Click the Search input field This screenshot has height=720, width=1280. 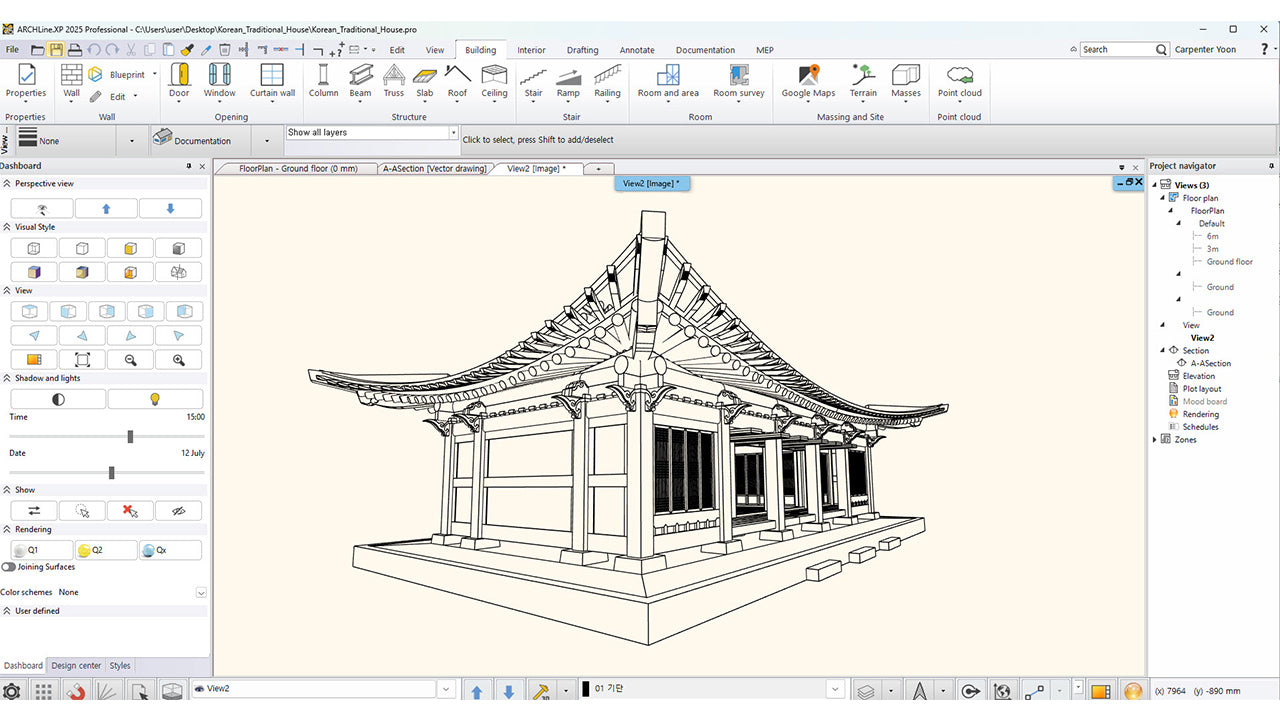tap(1117, 49)
